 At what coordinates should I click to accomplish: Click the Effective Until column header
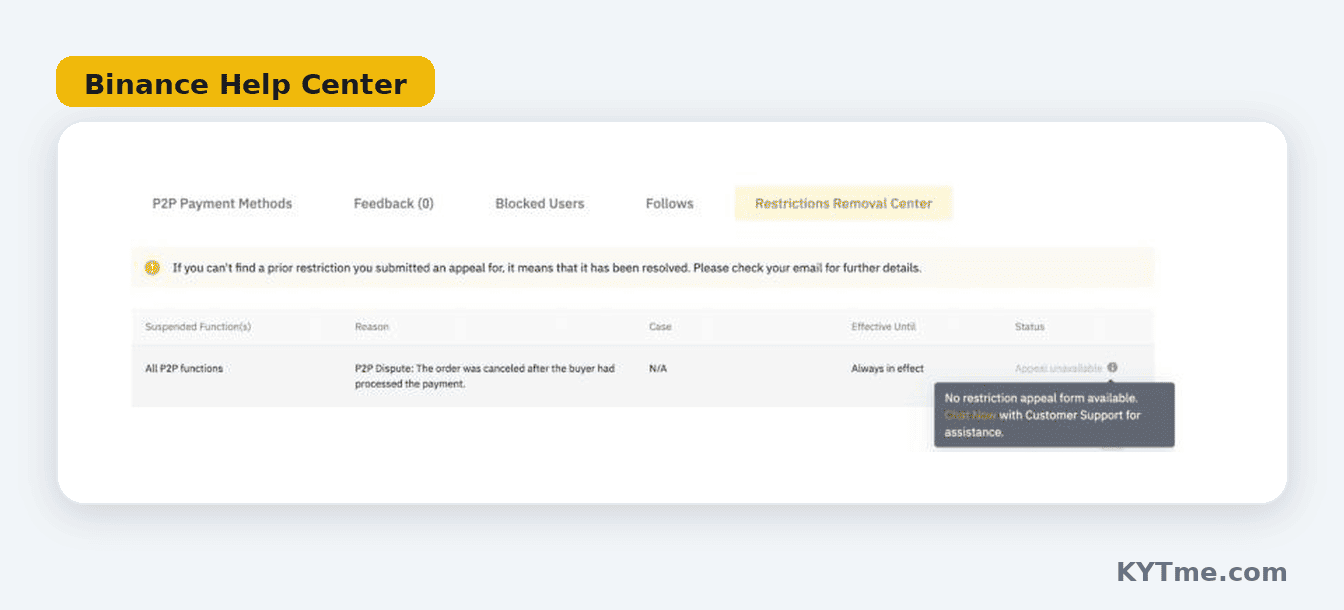(883, 327)
